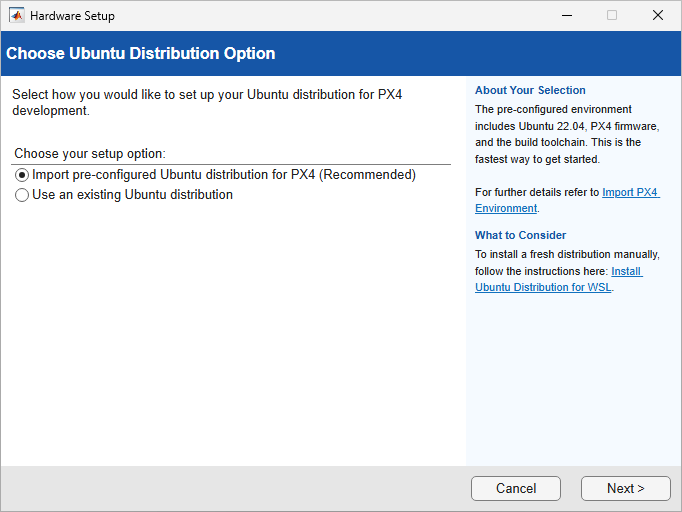Click the MATLAB icon in title bar
Viewport: 682px width, 512px height.
tap(17, 15)
